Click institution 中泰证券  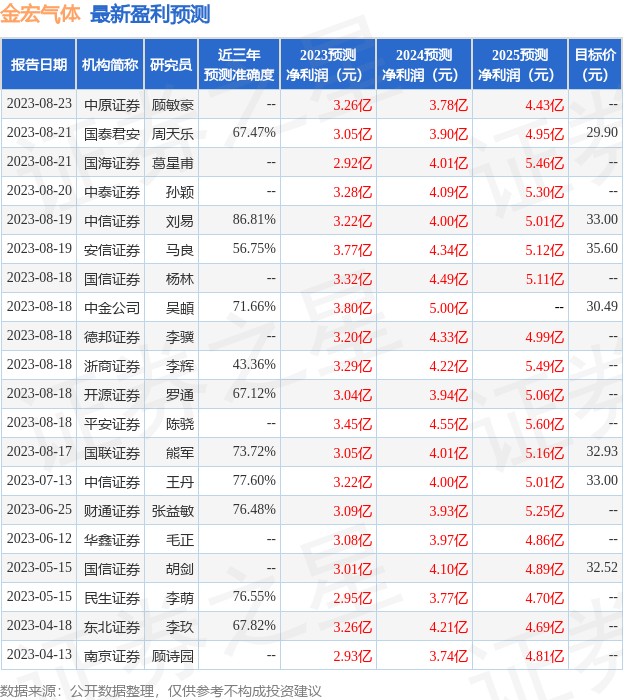click(x=112, y=192)
